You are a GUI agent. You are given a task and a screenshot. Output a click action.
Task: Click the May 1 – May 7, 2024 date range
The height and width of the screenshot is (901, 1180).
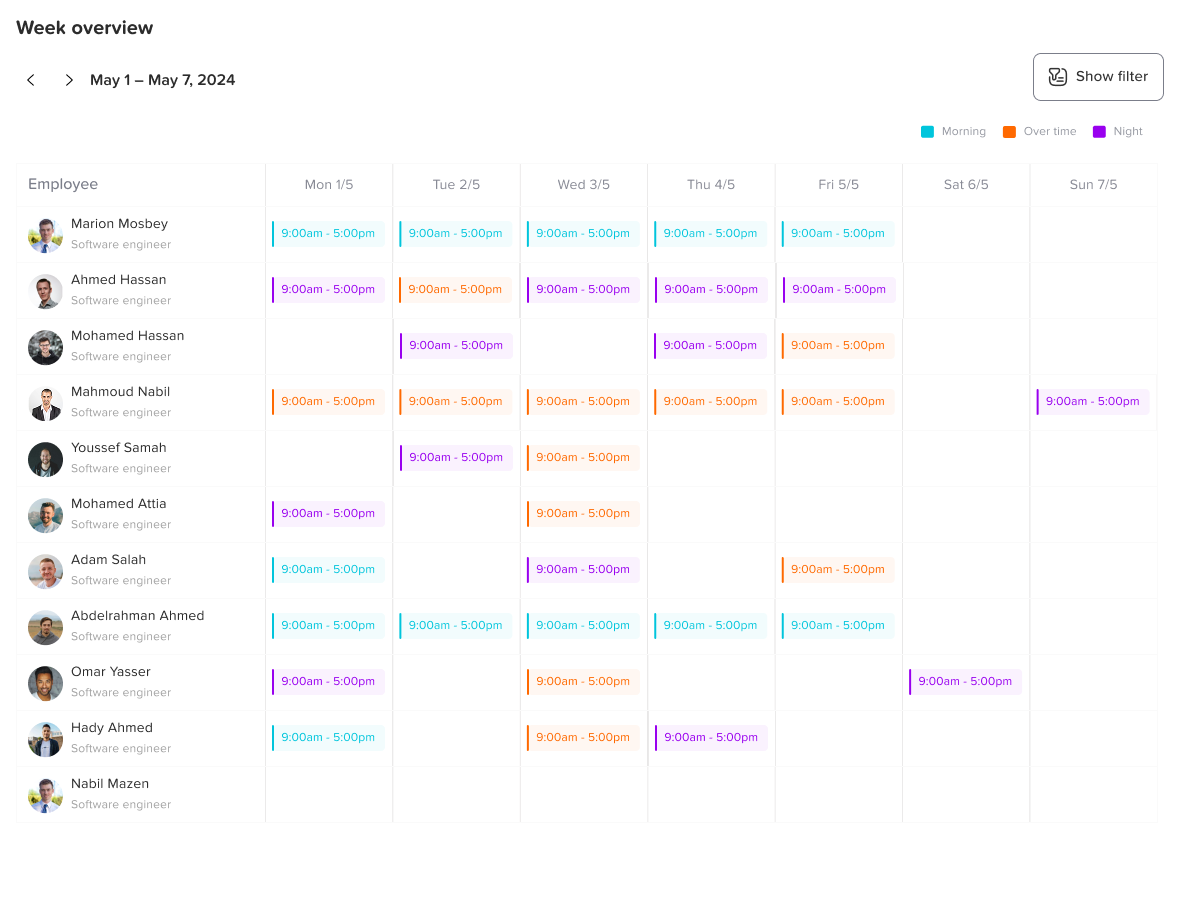pyautogui.click(x=162, y=80)
